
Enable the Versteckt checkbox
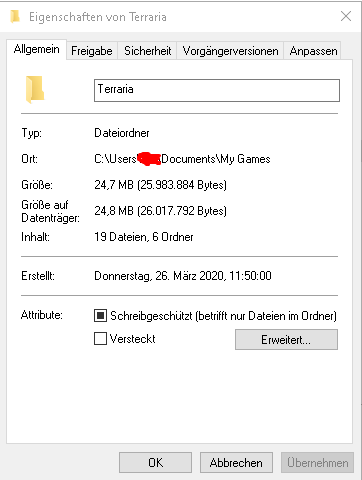click(100, 339)
